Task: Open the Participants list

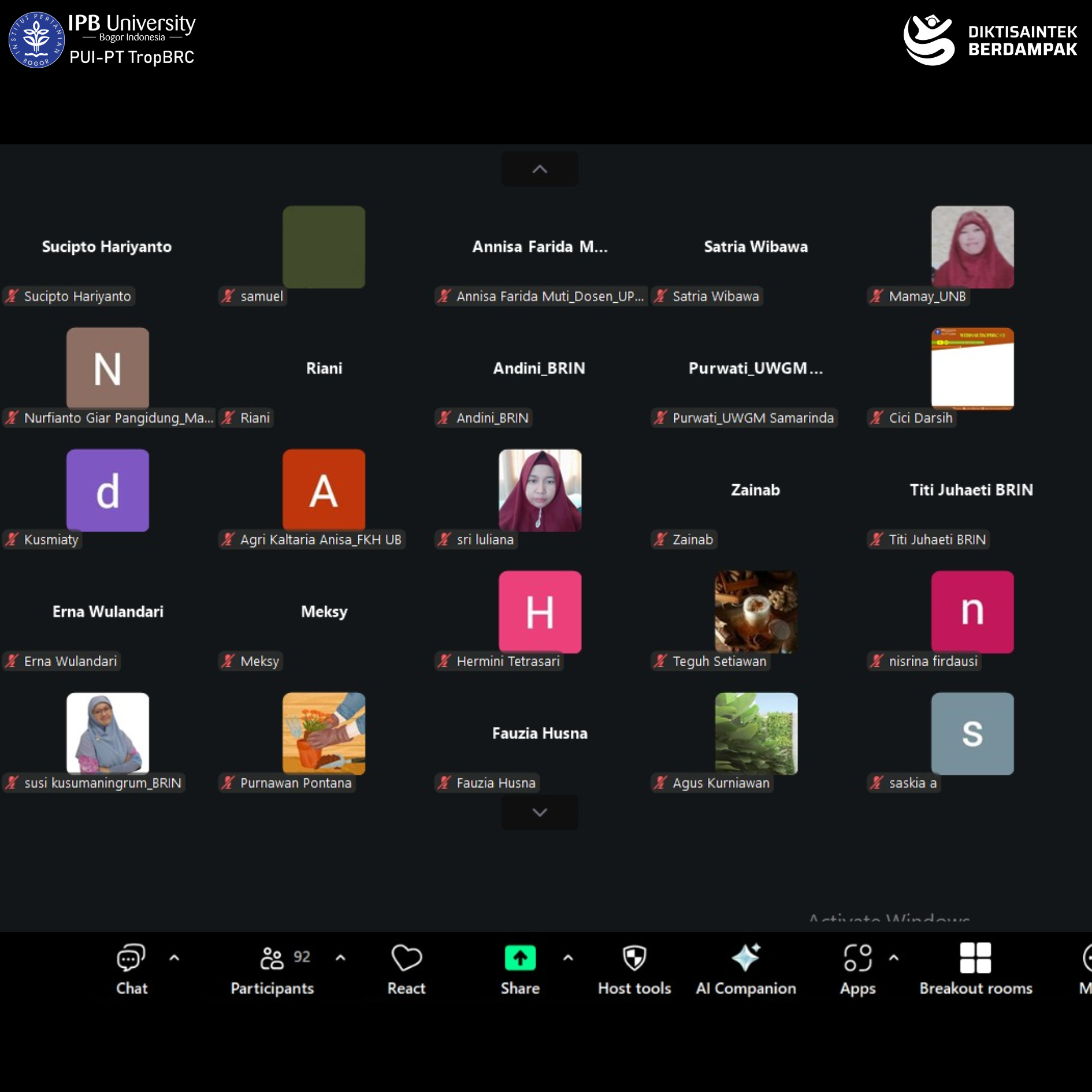Action: click(272, 969)
